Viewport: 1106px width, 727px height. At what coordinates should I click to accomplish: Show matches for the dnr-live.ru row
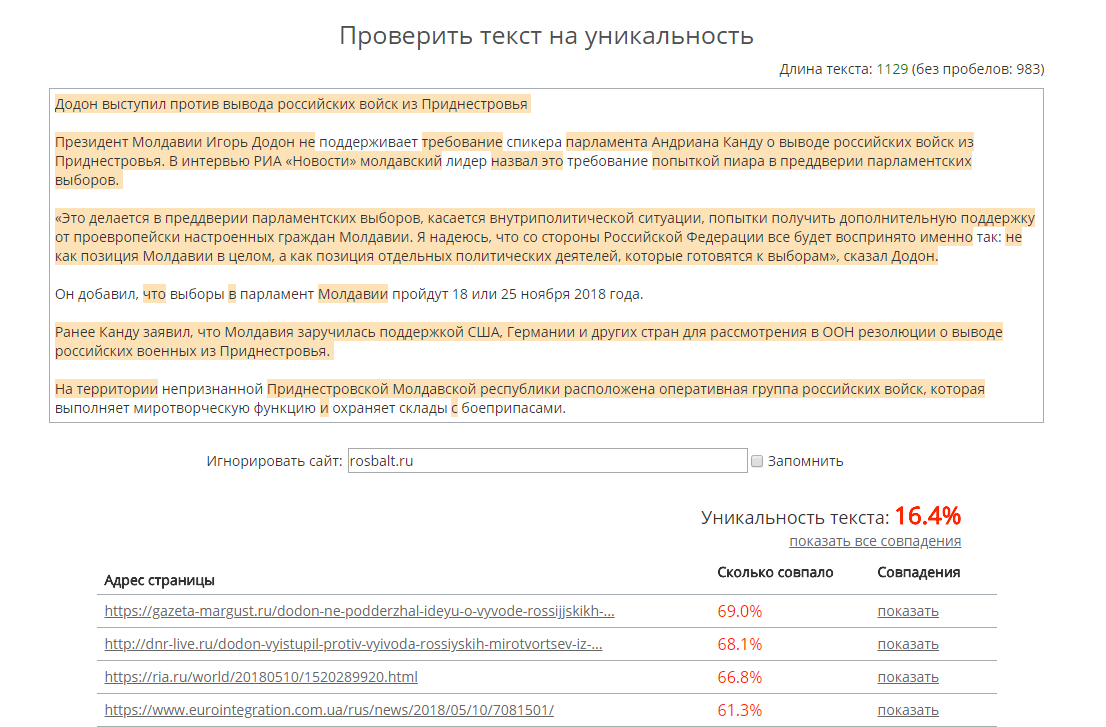point(908,644)
